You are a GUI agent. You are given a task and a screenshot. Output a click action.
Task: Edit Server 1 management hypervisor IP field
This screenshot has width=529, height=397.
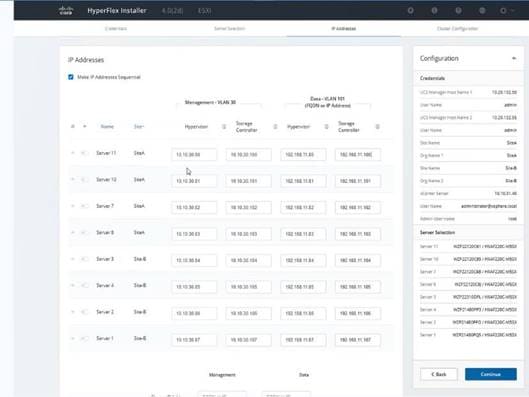194,340
